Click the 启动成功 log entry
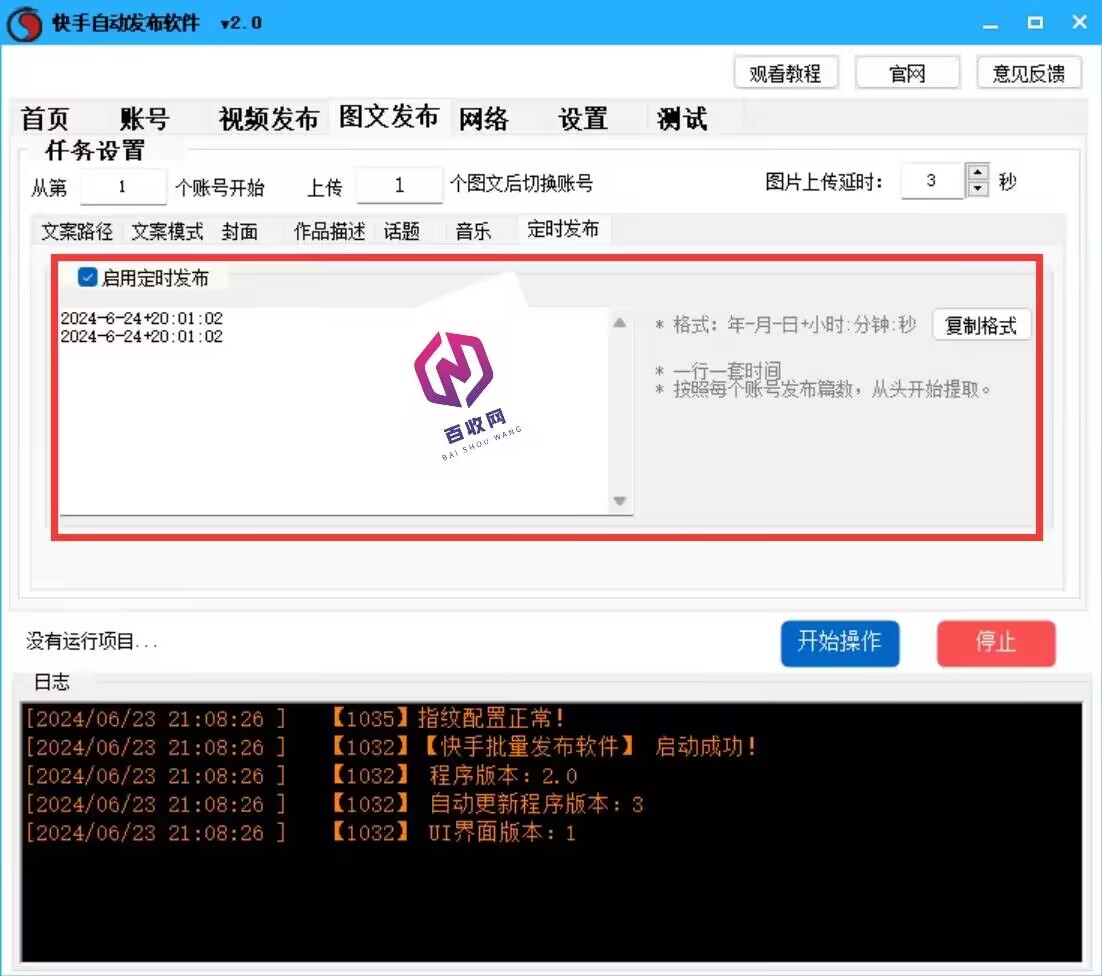The width and height of the screenshot is (1102, 976). coord(392,747)
